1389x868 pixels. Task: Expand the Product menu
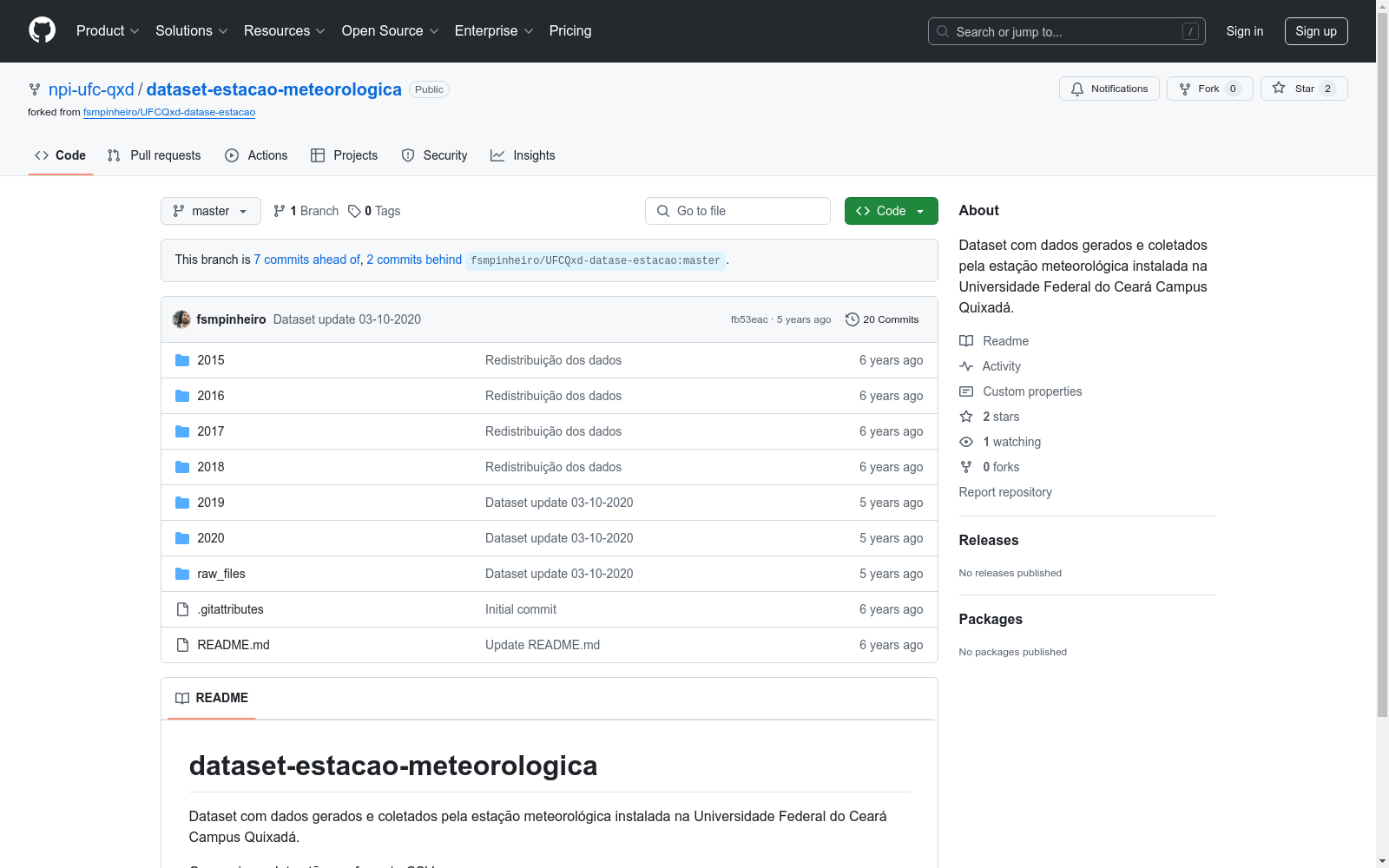[108, 31]
